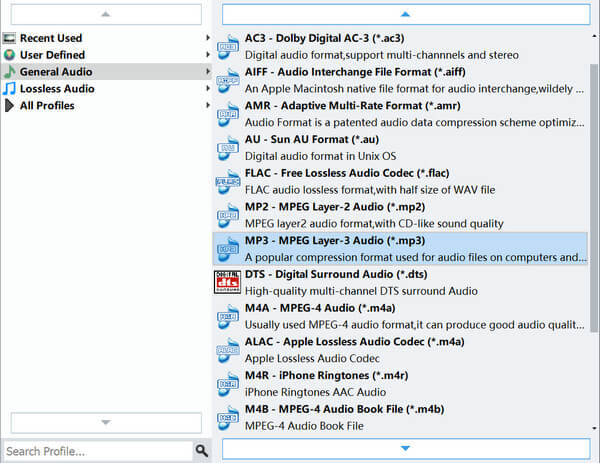Choose M4B - MPEG-4 Audio Book File (*.m4b)
The width and height of the screenshot is (600, 463).
click(x=400, y=417)
